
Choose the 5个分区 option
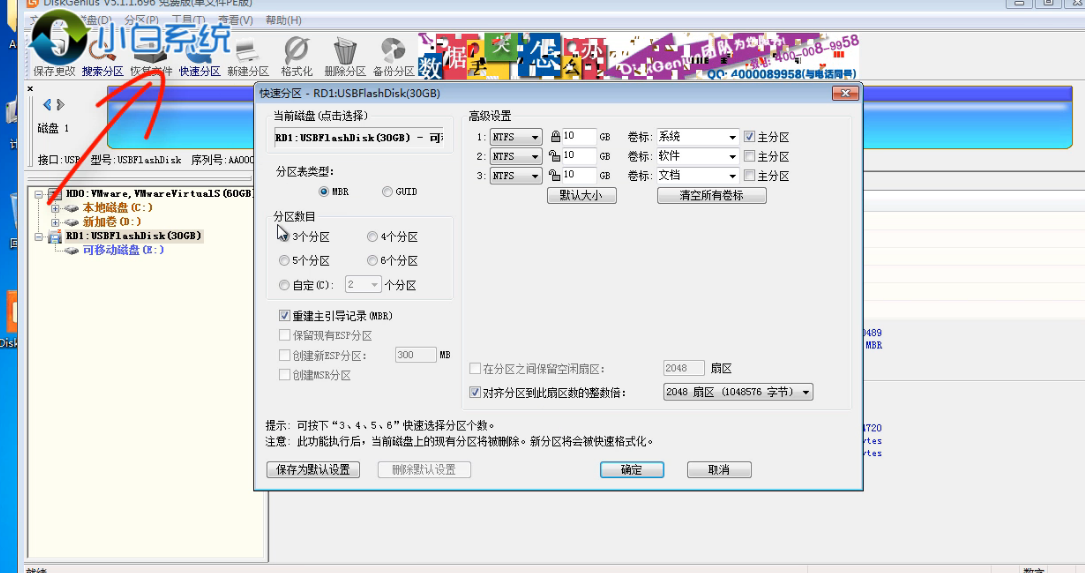click(284, 261)
